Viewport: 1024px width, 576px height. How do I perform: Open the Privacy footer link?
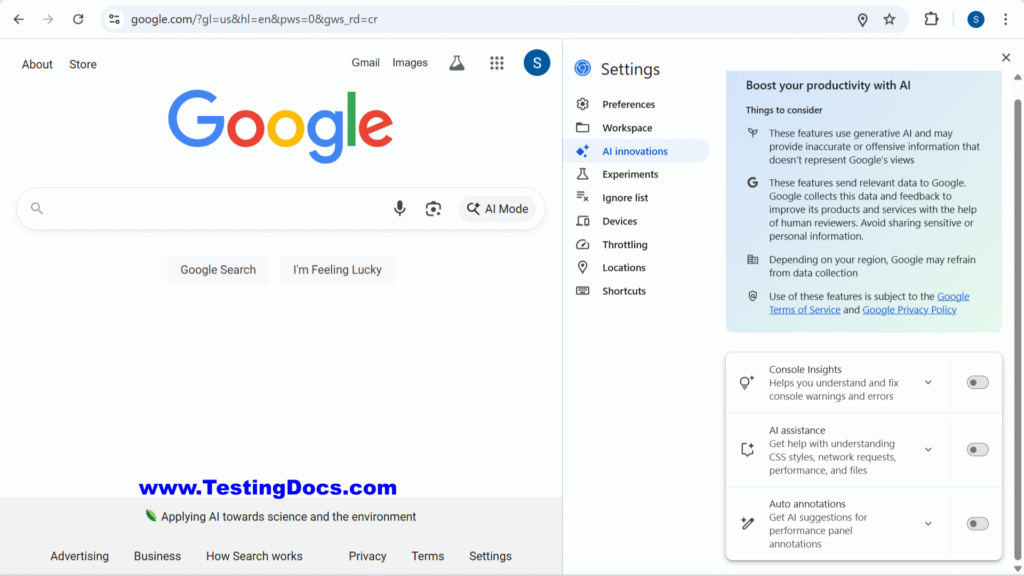click(x=367, y=556)
